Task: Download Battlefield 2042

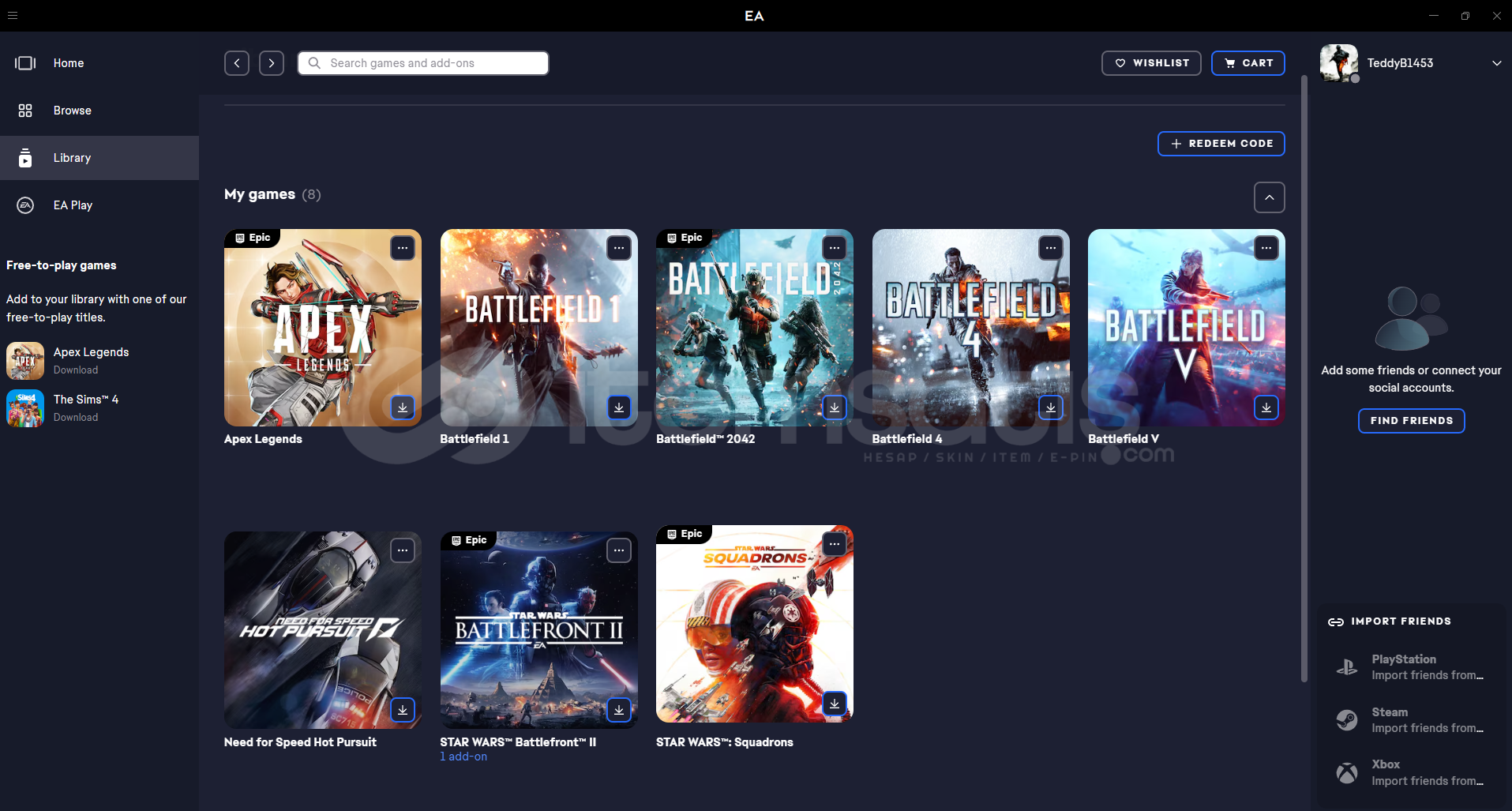Action: click(835, 407)
